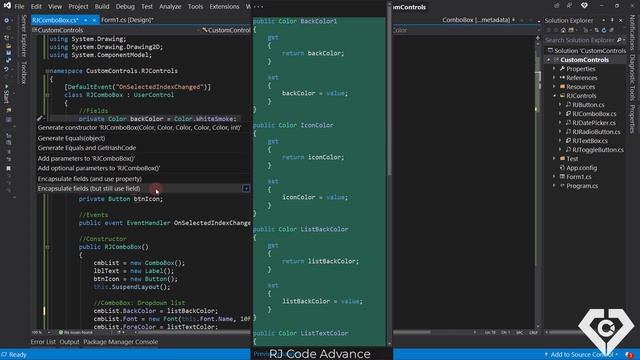Click the notifications icon in status bar
Image resolution: width=640 pixels, height=360 pixels.
[629, 355]
